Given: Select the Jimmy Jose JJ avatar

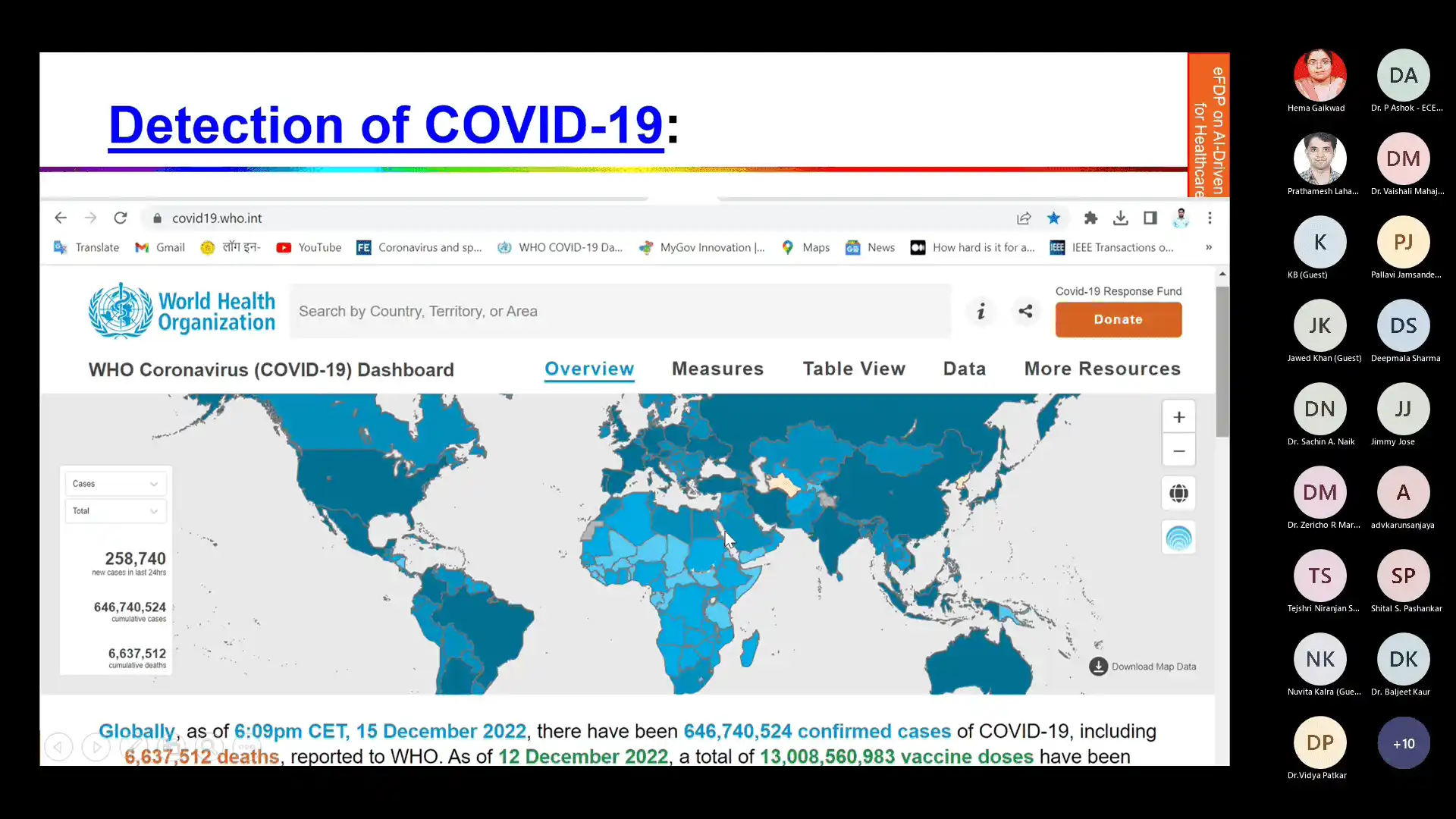Looking at the screenshot, I should (x=1403, y=409).
